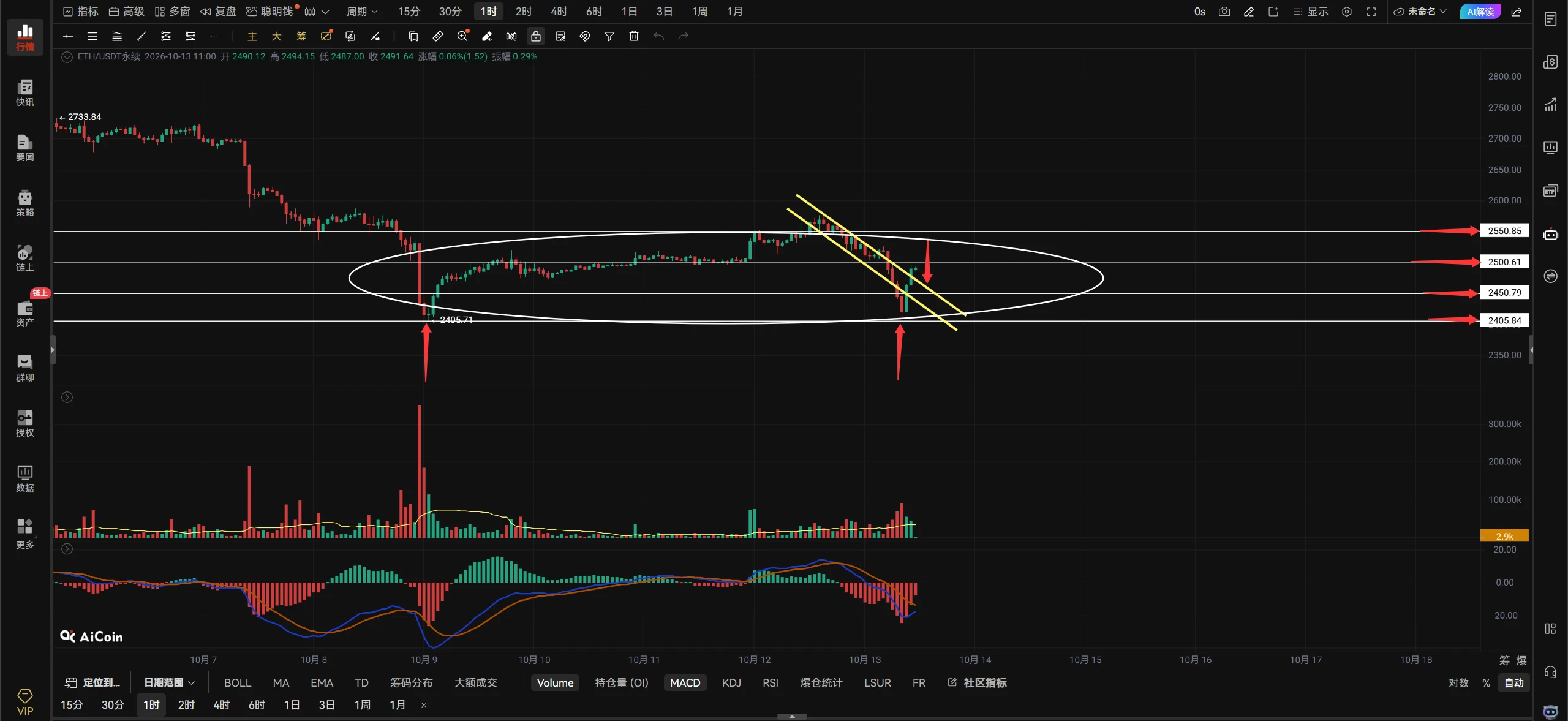The width and height of the screenshot is (1568, 721).
Task: Click the AI解读 button
Action: (1480, 12)
